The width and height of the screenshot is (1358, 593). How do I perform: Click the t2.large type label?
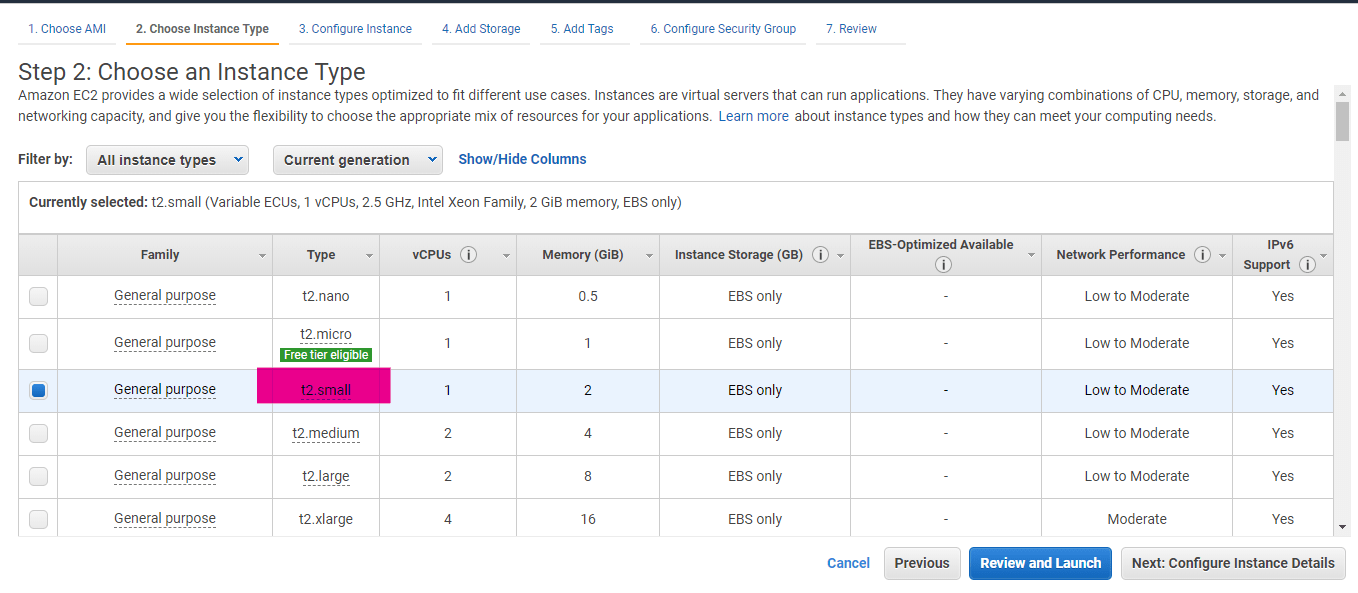pos(326,476)
